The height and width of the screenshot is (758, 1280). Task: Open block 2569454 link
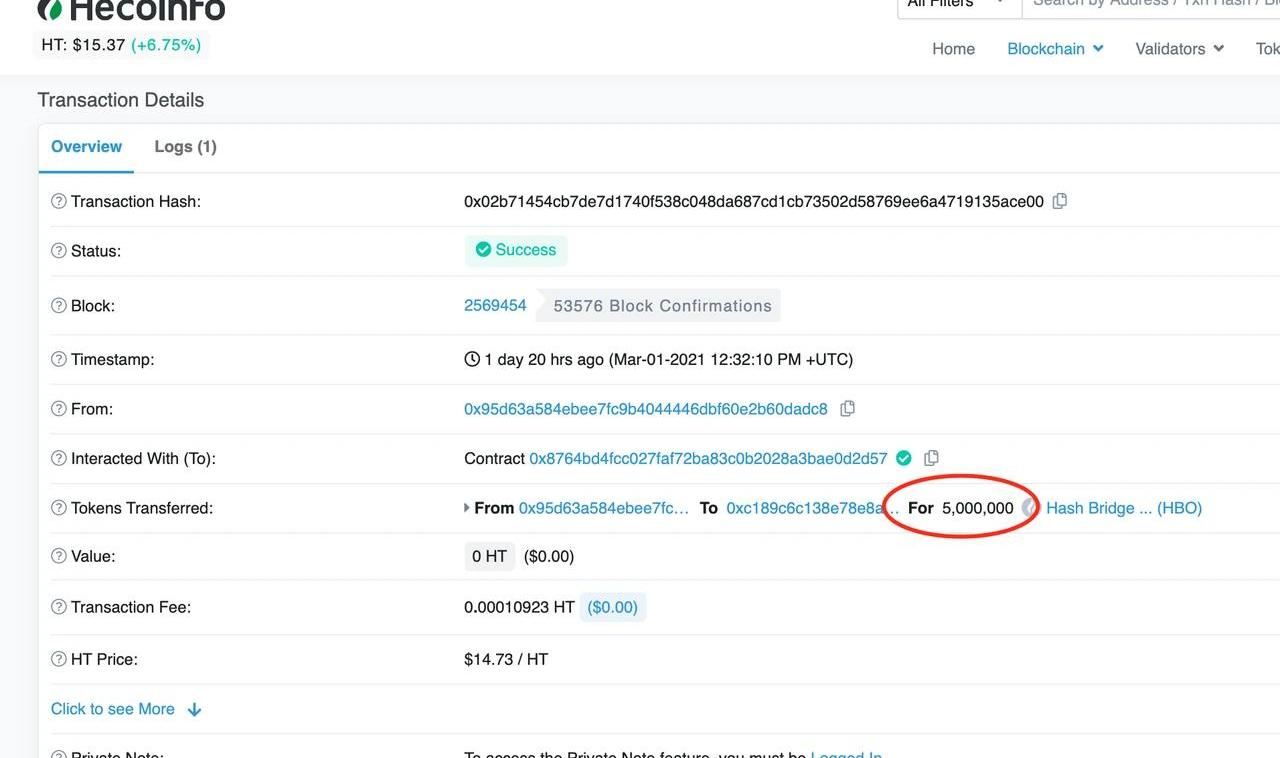pos(495,306)
